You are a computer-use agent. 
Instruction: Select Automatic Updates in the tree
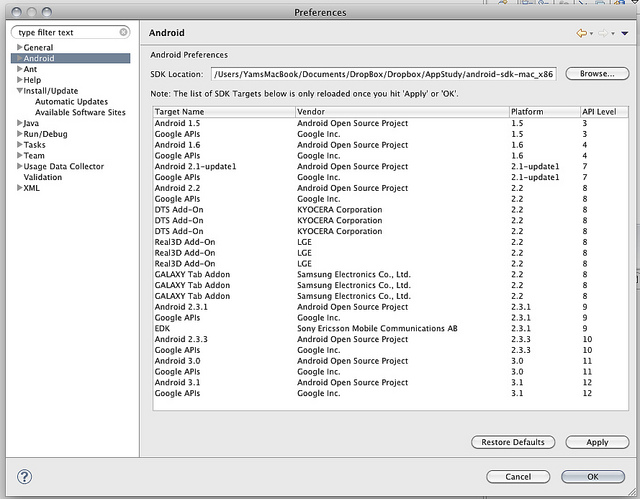click(71, 102)
